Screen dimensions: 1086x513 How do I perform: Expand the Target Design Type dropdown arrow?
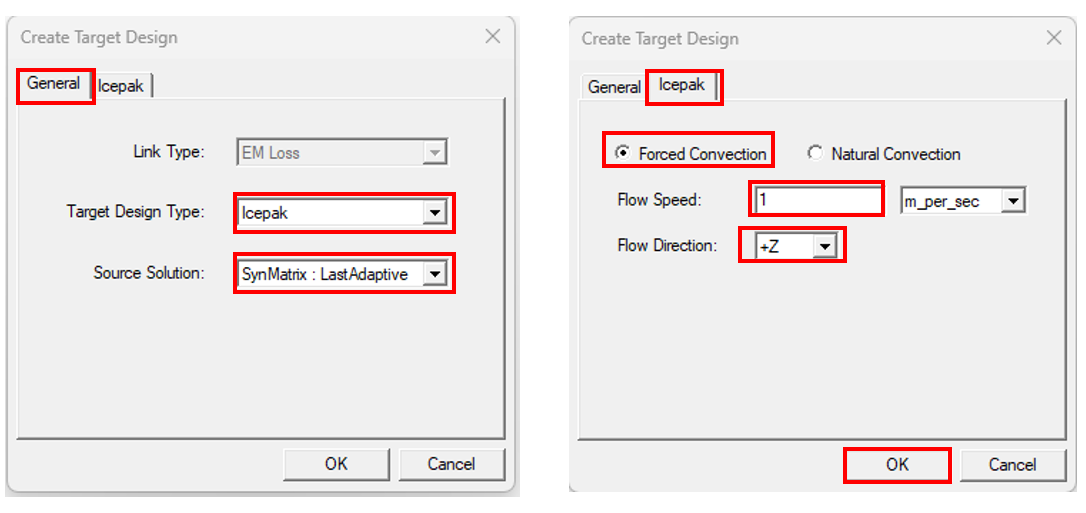pyautogui.click(x=434, y=213)
